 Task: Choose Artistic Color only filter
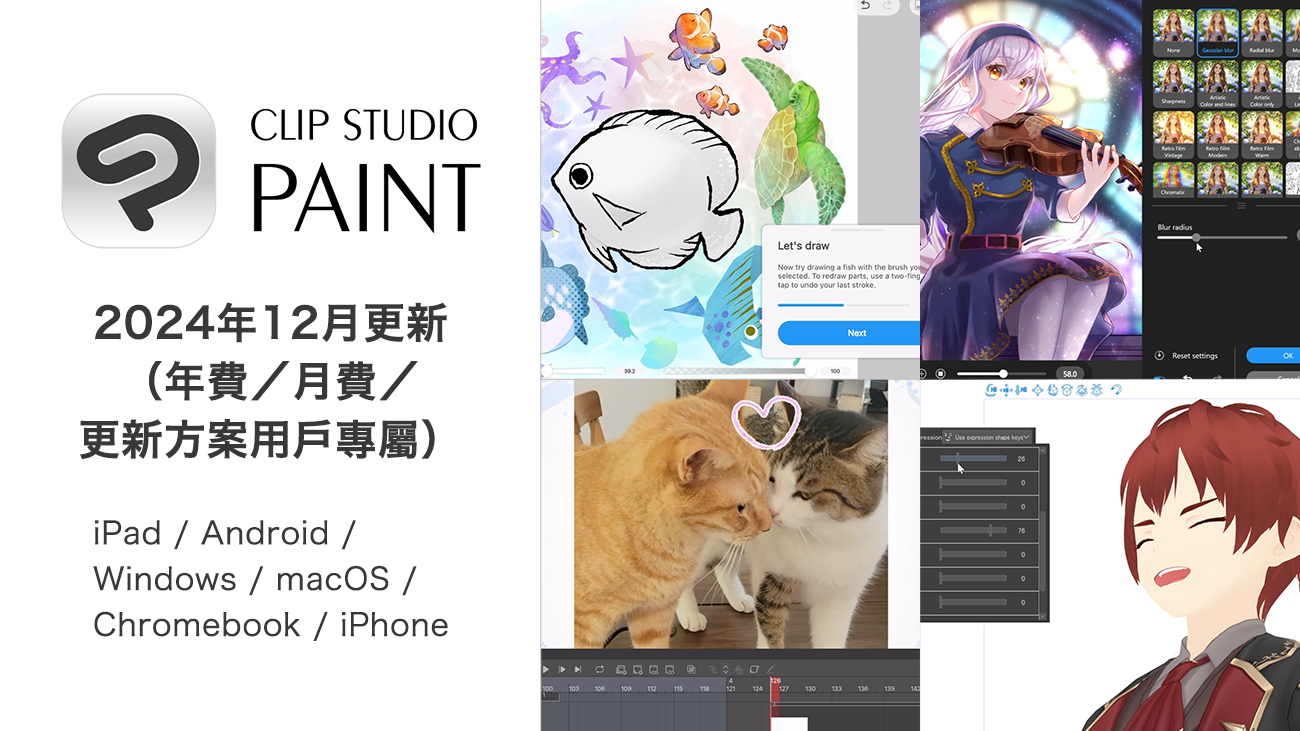[1262, 84]
